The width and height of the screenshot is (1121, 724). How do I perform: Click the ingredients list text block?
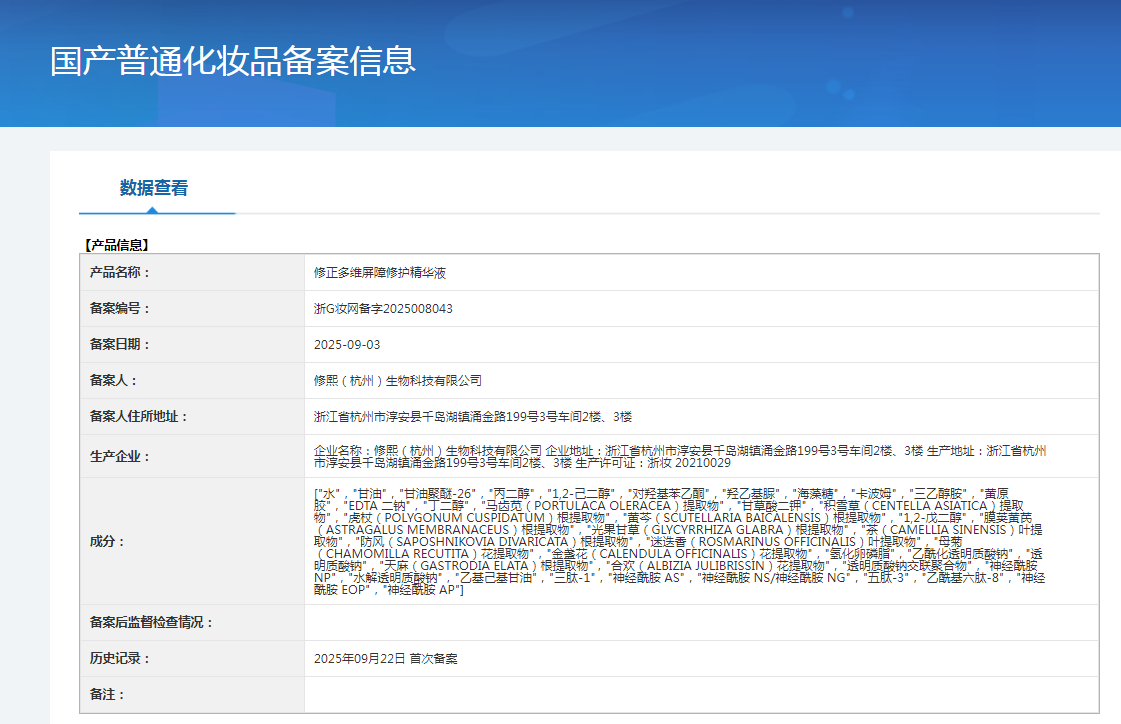coord(680,541)
